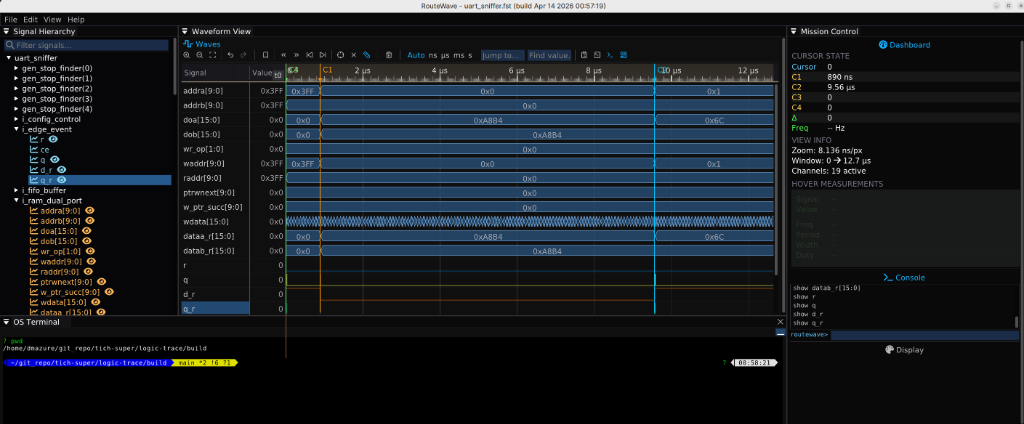The width and height of the screenshot is (1024, 424).
Task: Expand i_config_control node
Action: coord(17,119)
